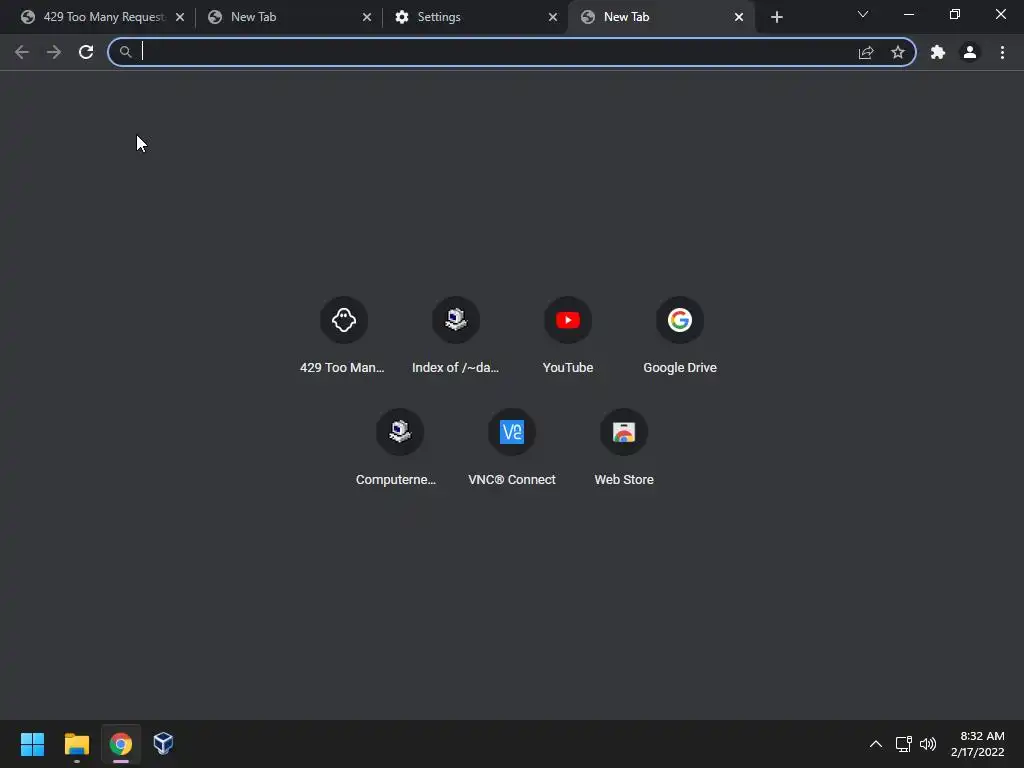
Task: Show hidden system tray icons
Action: tap(876, 744)
